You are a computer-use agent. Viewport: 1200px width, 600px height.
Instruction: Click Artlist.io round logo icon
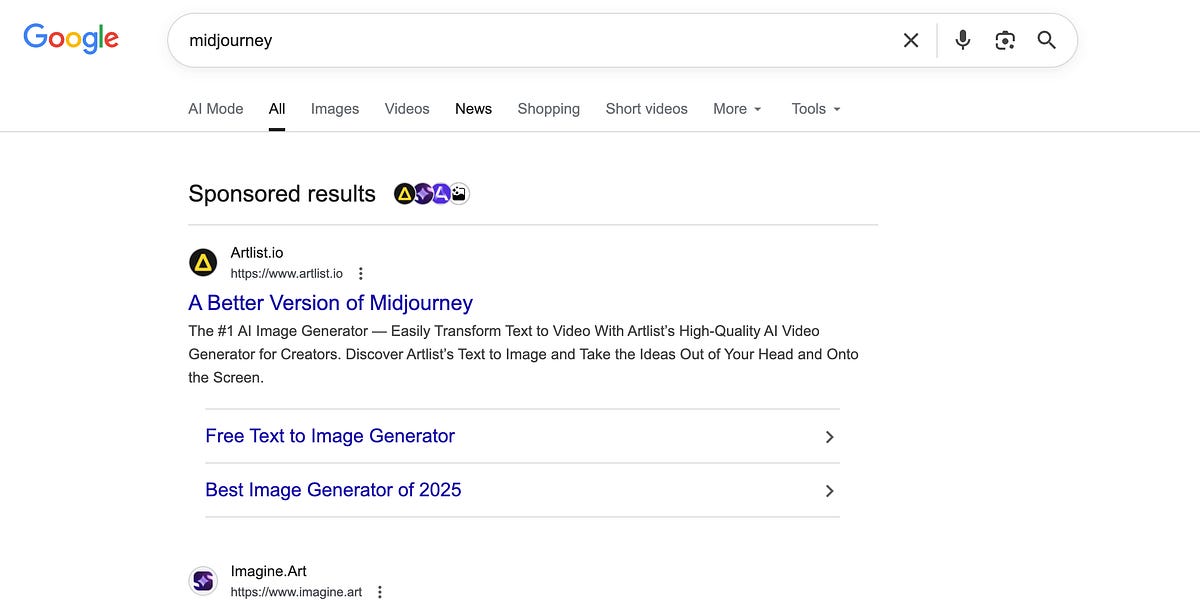(203, 263)
